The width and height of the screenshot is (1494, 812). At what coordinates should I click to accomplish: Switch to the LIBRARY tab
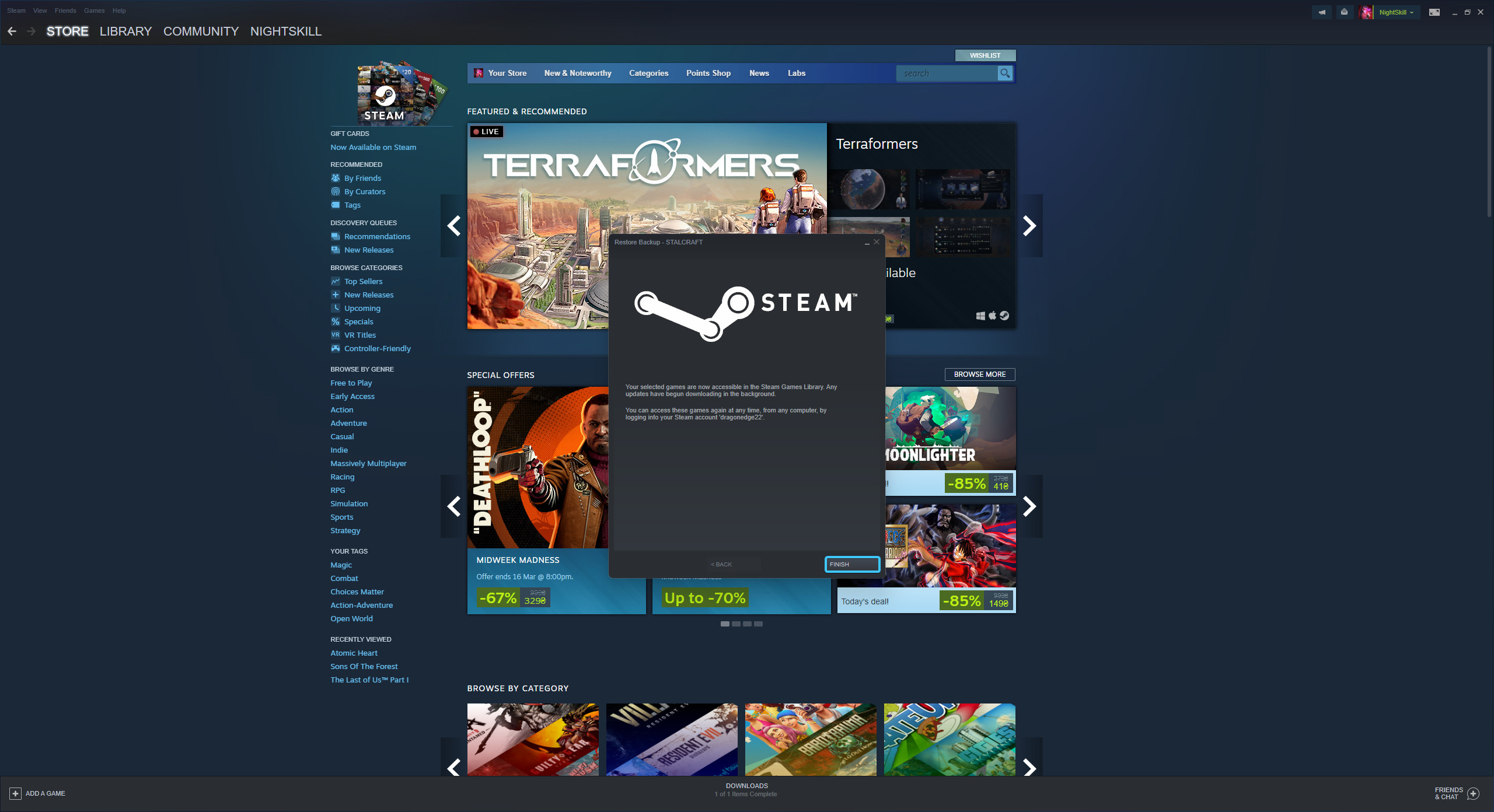click(125, 32)
